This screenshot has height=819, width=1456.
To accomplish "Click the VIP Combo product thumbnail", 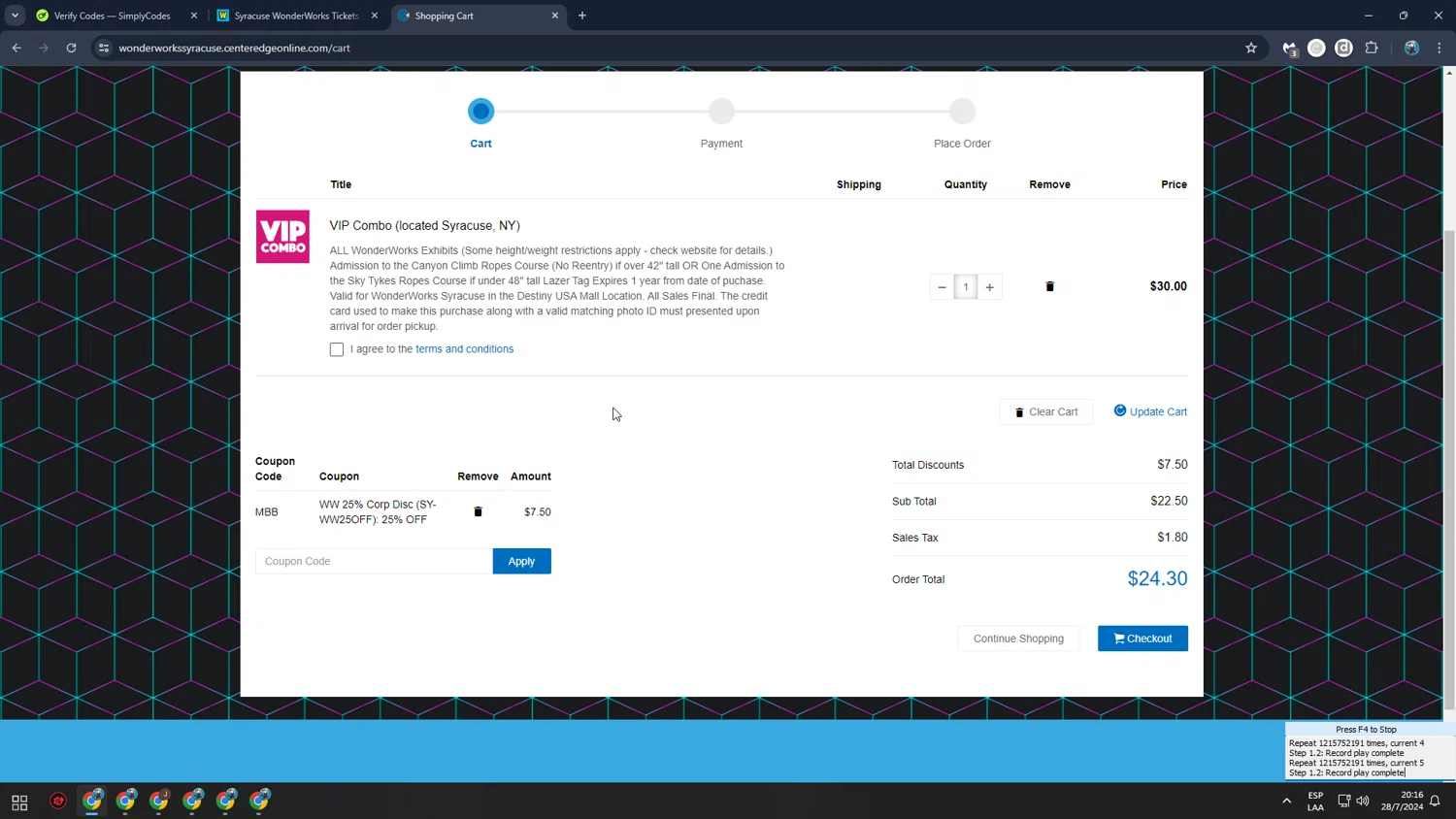I will [282, 237].
